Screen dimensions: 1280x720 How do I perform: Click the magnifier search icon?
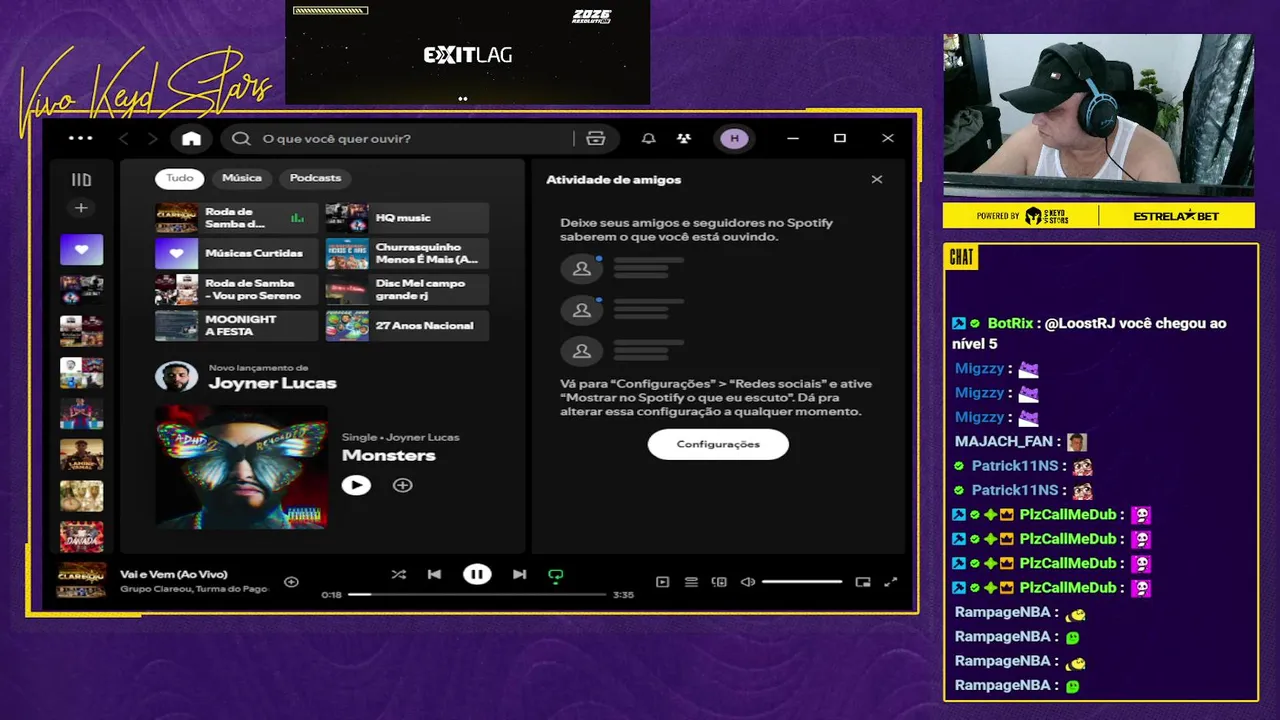coord(241,139)
